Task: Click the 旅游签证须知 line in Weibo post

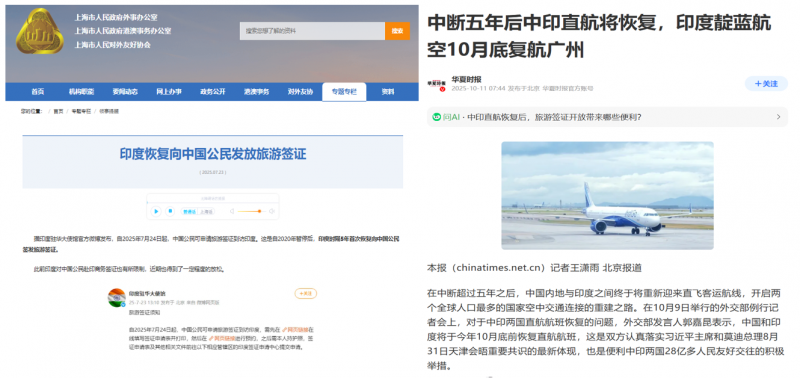Action: (x=144, y=312)
